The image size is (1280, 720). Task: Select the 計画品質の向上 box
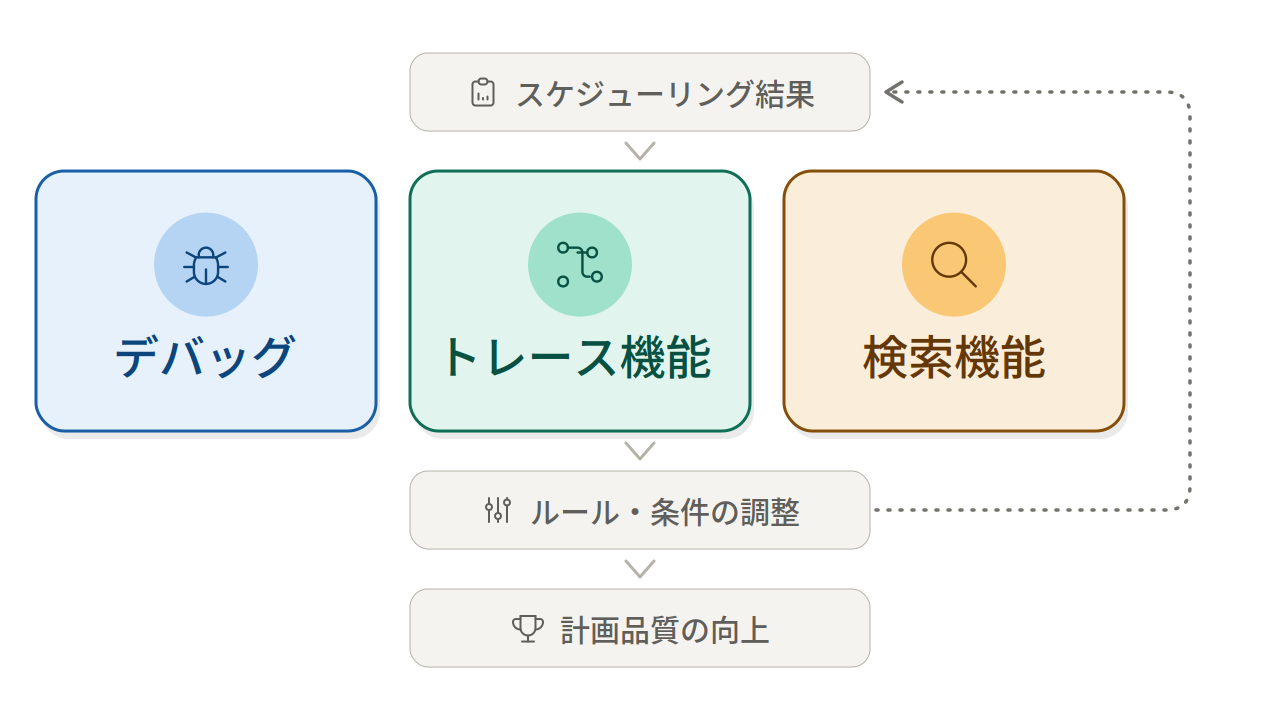(x=640, y=628)
